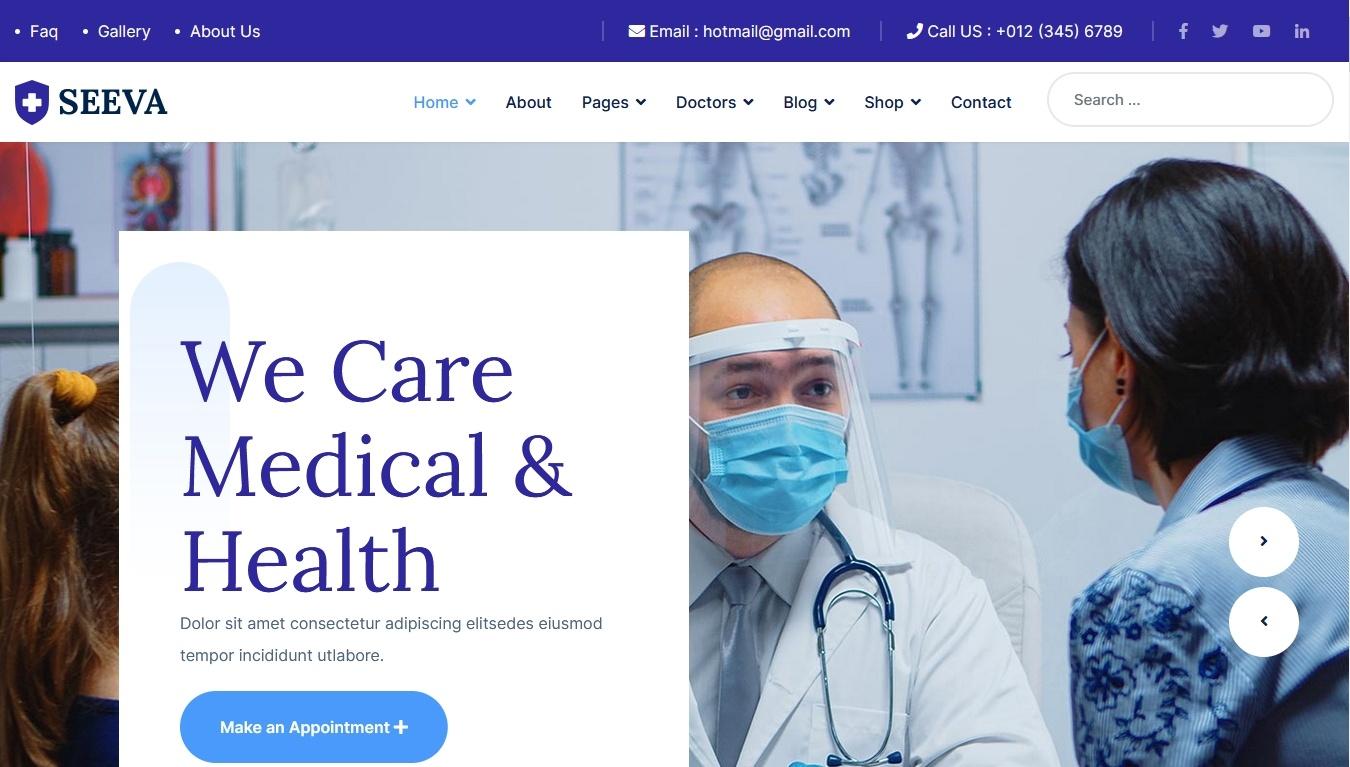1350x767 pixels.
Task: Expand the Pages dropdown menu
Action: pos(614,102)
